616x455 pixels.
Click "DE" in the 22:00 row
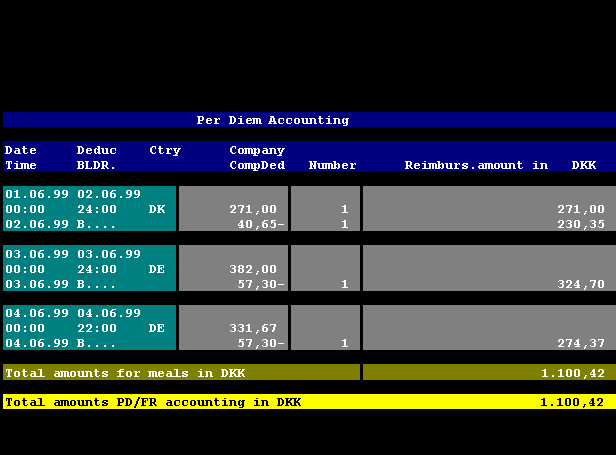[157, 328]
